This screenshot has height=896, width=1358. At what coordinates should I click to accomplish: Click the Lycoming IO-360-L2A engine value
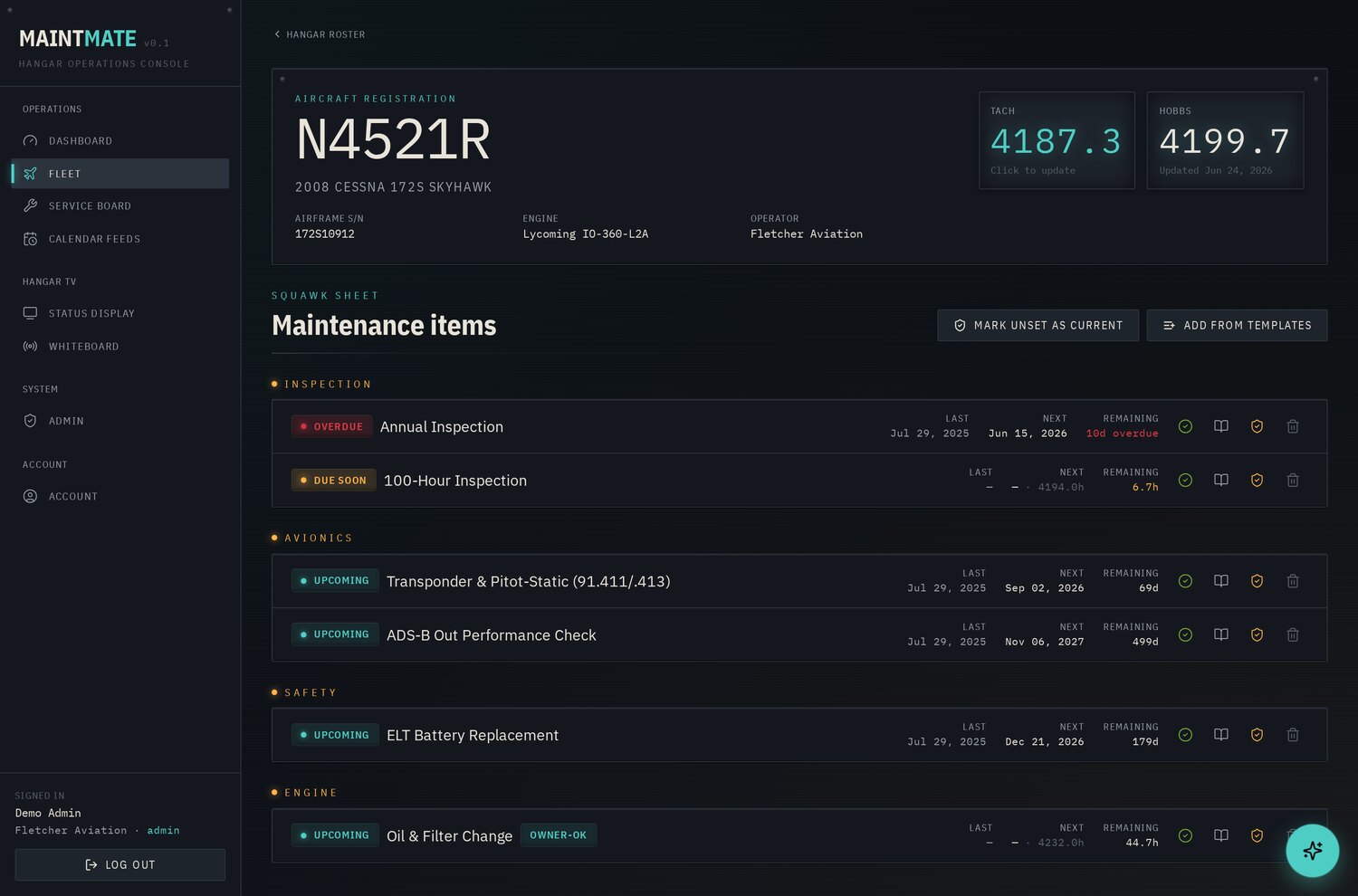click(586, 234)
